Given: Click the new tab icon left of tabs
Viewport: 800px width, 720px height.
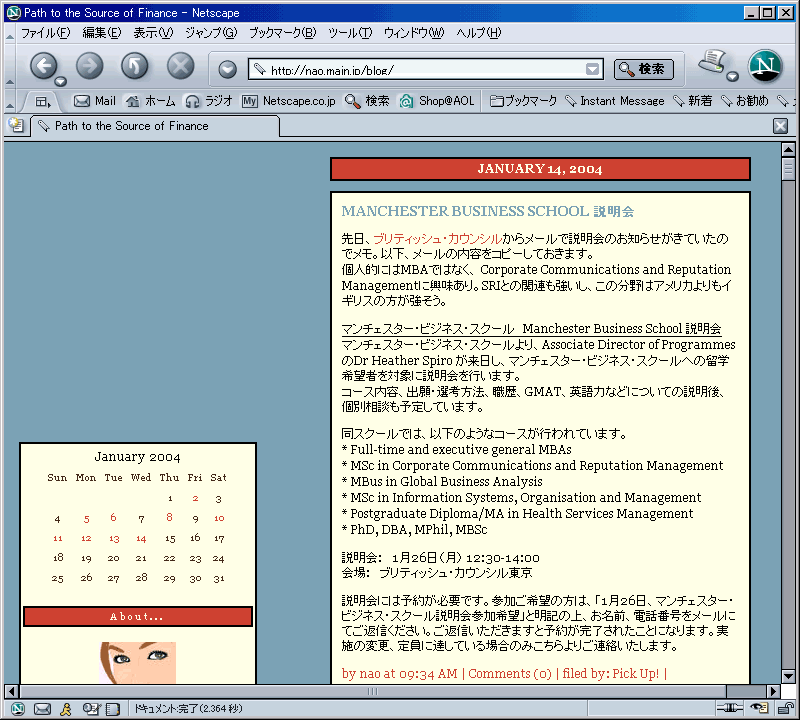Looking at the screenshot, I should pos(16,125).
